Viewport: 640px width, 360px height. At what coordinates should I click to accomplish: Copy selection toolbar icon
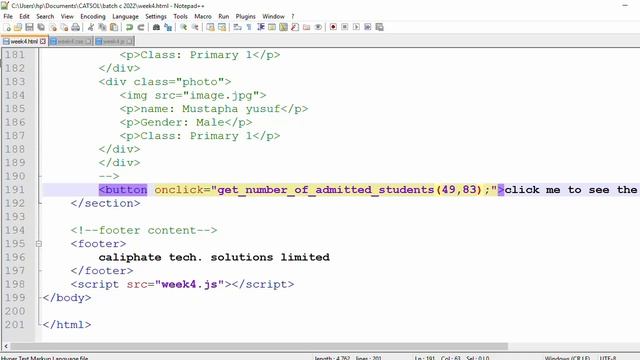[102, 27]
